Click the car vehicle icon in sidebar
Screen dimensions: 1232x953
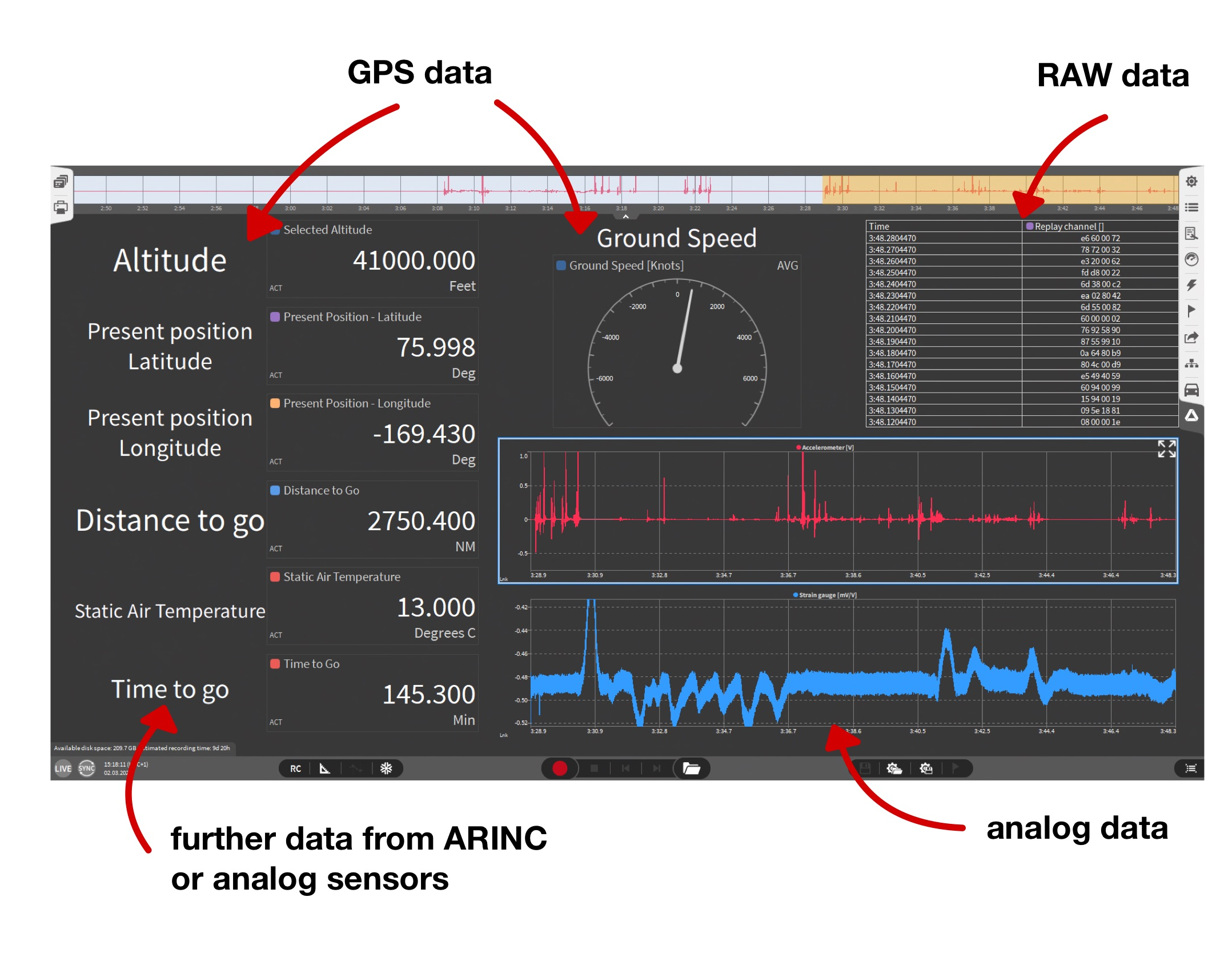click(x=1191, y=390)
